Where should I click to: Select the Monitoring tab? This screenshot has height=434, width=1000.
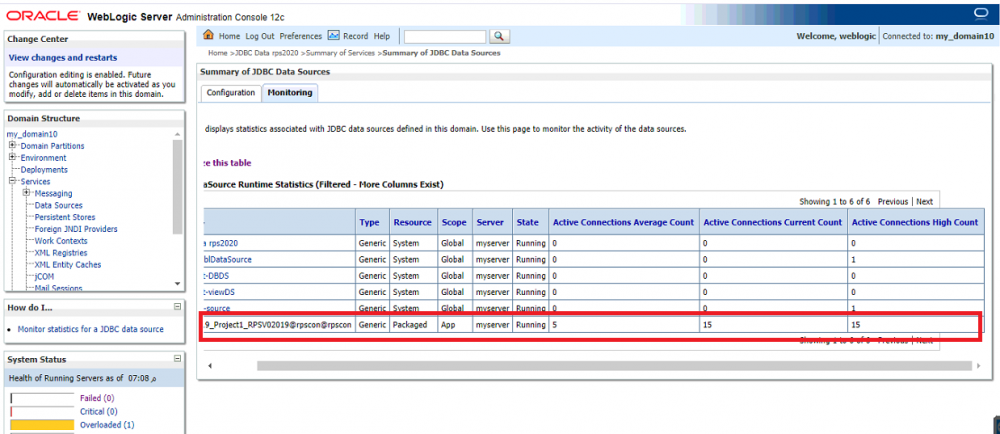click(289, 93)
